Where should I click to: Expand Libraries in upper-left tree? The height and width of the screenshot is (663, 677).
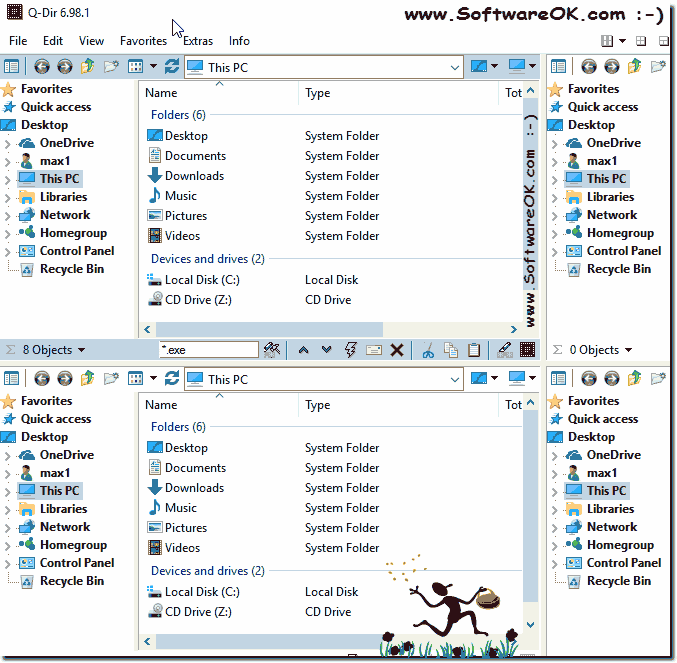click(x=7, y=197)
